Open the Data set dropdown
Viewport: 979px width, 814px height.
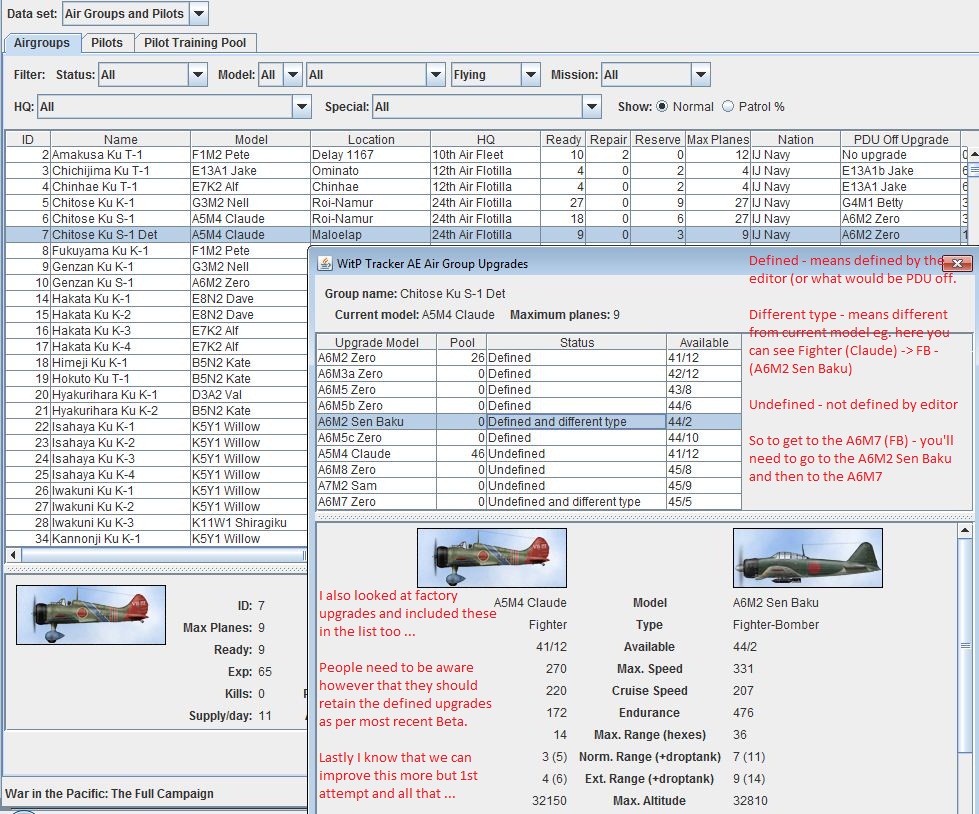198,14
